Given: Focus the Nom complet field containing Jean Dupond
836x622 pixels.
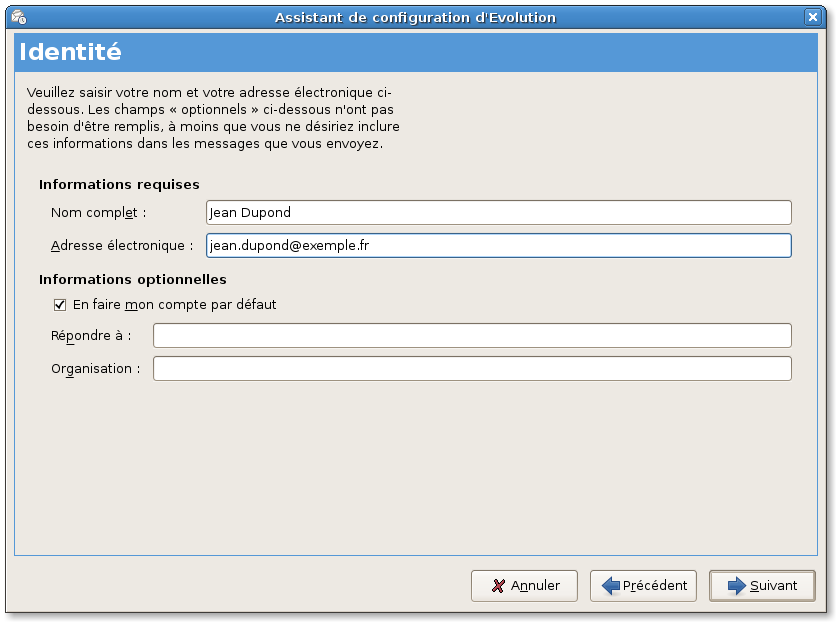Looking at the screenshot, I should click(x=499, y=213).
